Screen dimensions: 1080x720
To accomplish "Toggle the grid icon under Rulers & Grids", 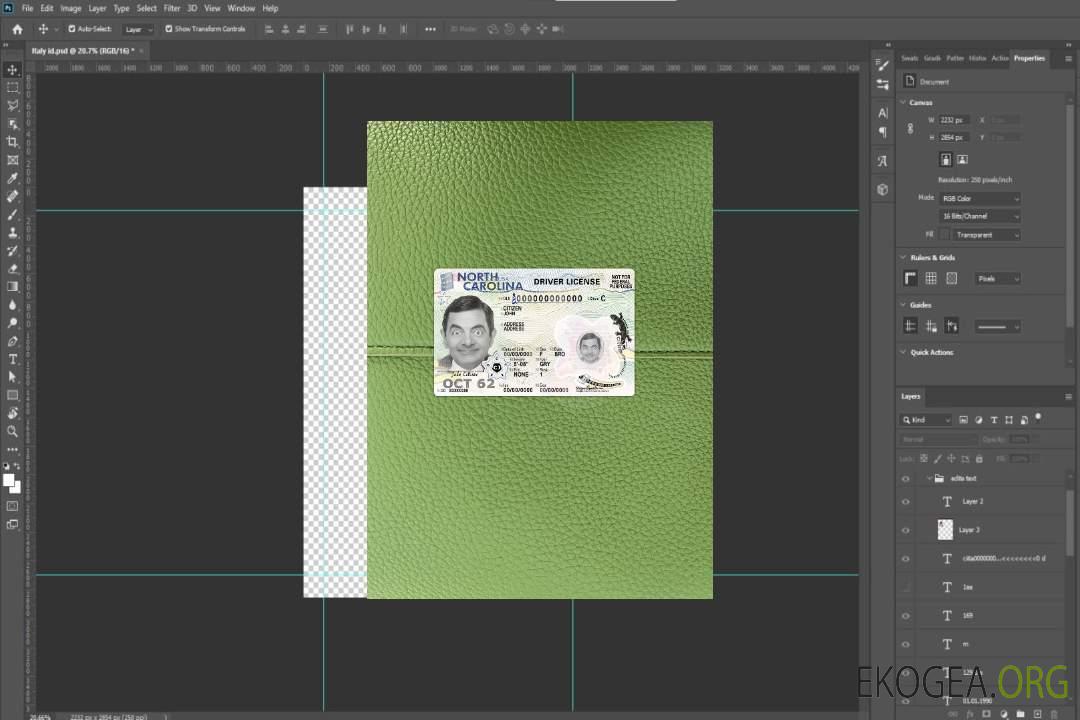I will click(x=930, y=278).
